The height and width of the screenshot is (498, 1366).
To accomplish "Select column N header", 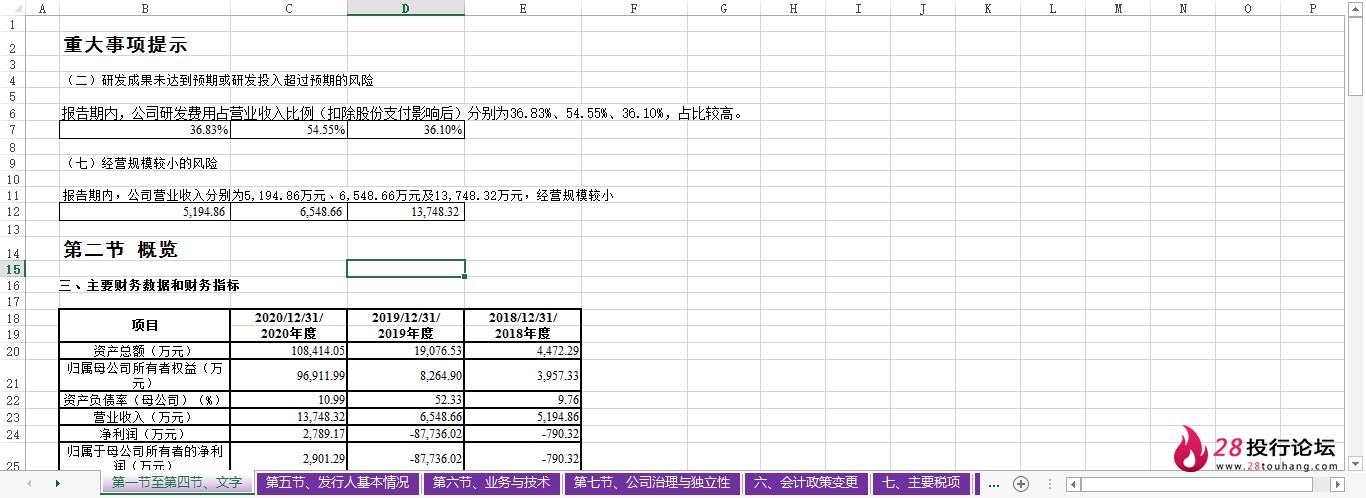I will (x=1182, y=8).
